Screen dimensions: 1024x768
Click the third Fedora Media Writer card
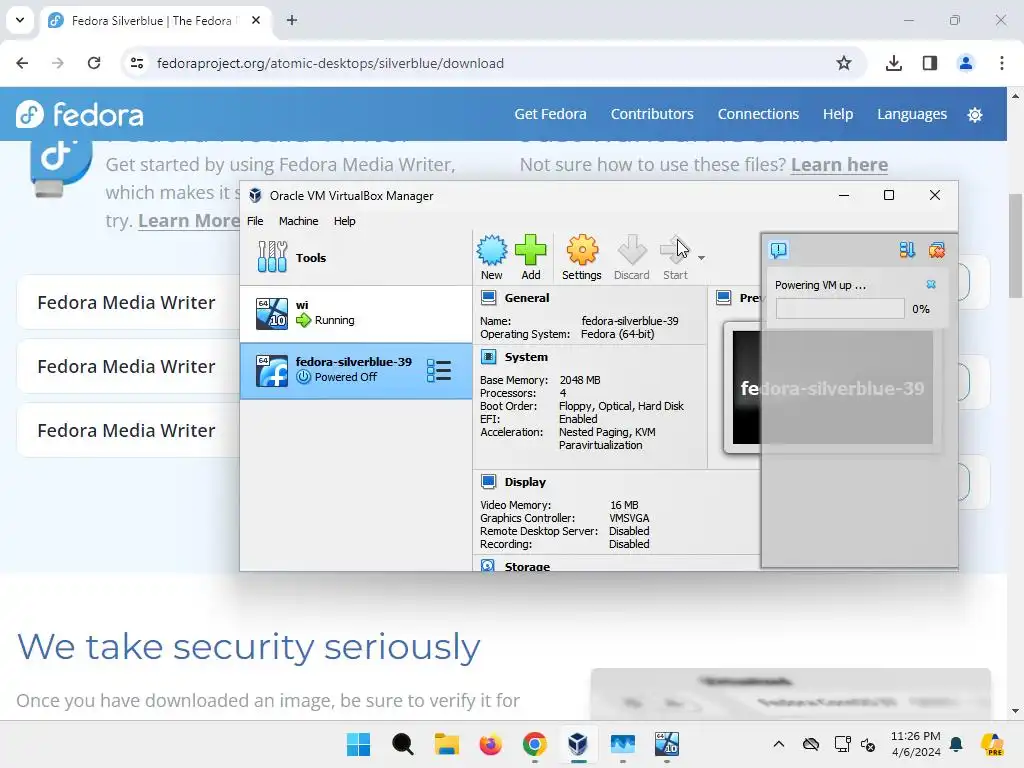[128, 430]
